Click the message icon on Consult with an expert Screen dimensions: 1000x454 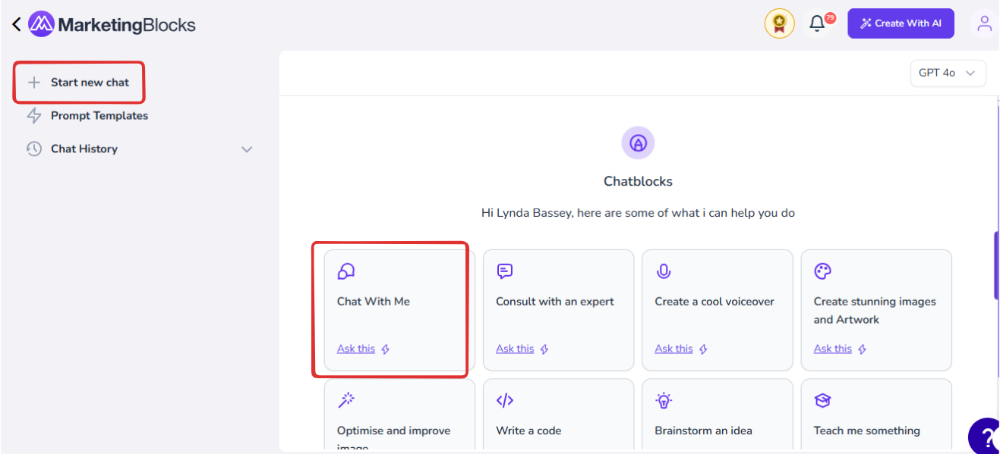[504, 272]
